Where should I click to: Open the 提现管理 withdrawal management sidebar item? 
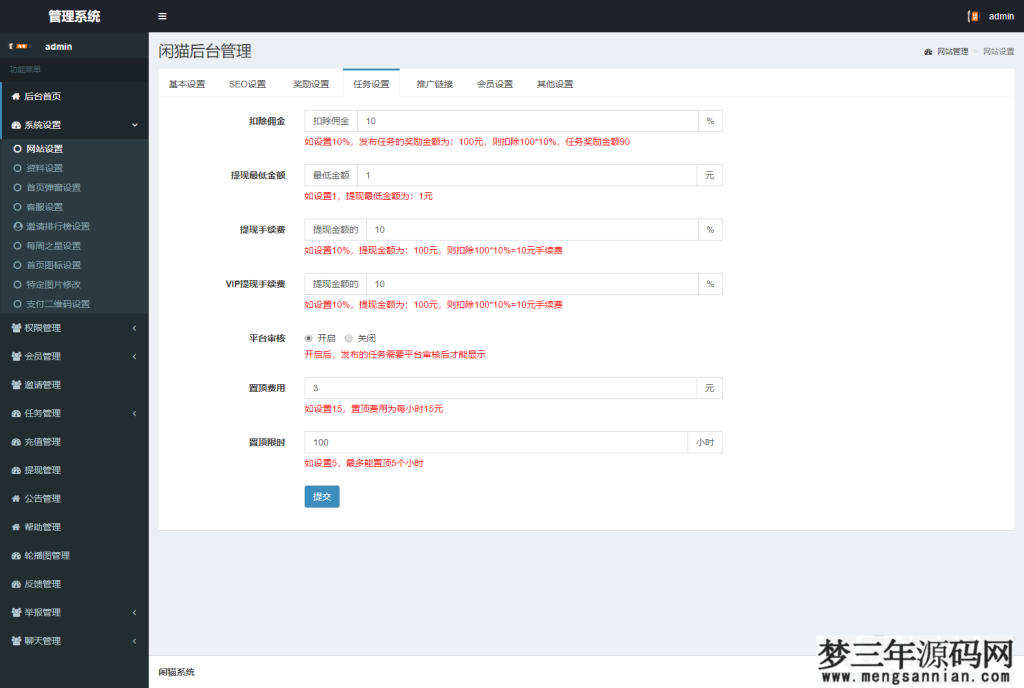[44, 470]
